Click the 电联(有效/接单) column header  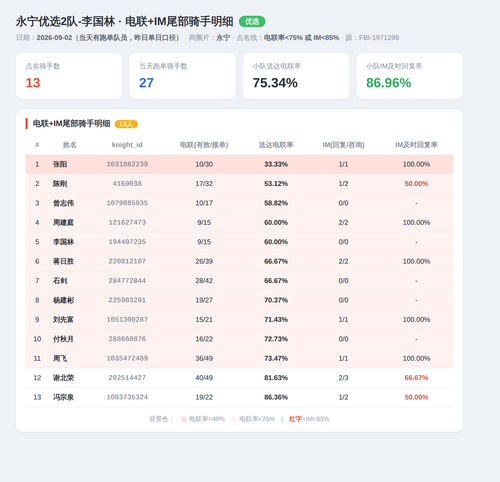[x=204, y=145]
